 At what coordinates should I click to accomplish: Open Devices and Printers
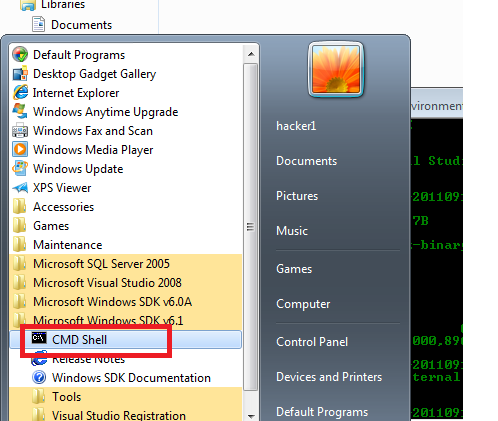coord(329,377)
